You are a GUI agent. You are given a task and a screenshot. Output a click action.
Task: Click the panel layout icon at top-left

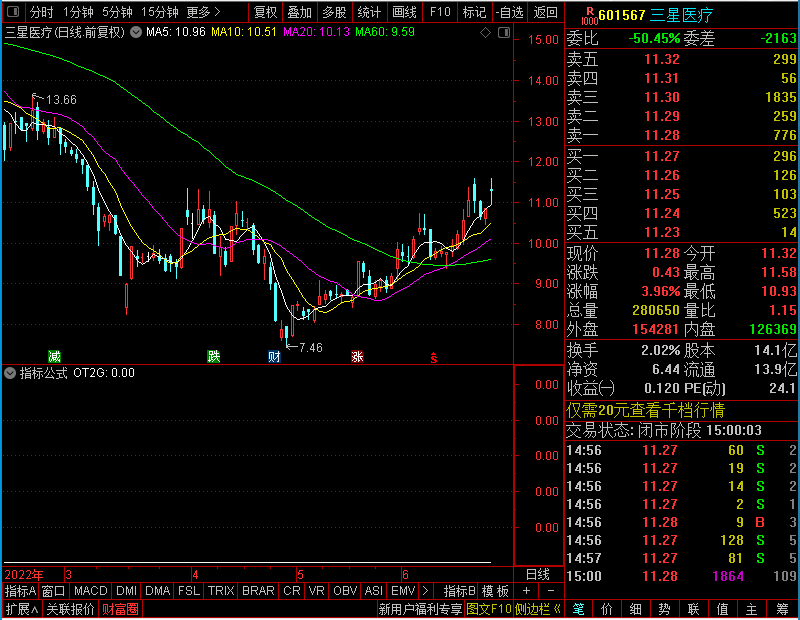click(13, 11)
